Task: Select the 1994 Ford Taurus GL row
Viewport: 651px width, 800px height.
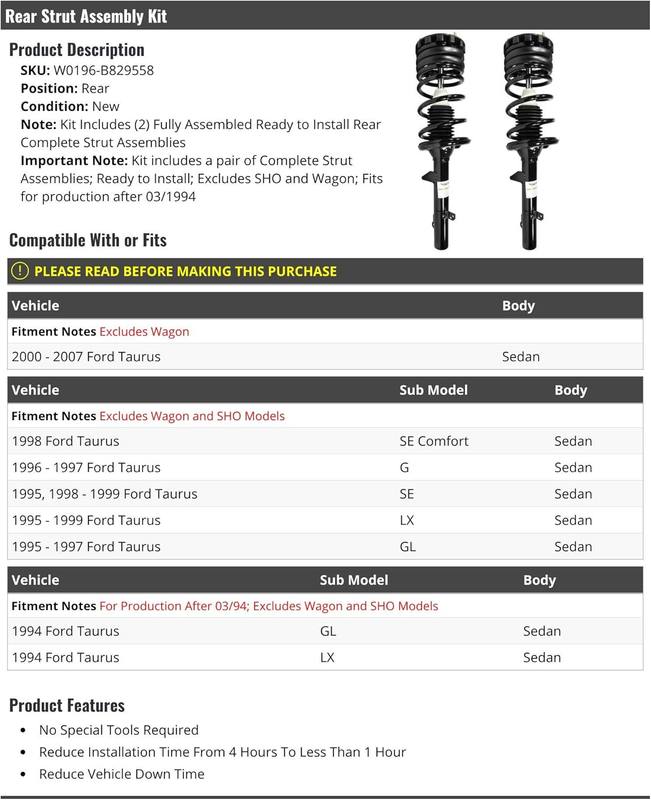Action: (325, 631)
